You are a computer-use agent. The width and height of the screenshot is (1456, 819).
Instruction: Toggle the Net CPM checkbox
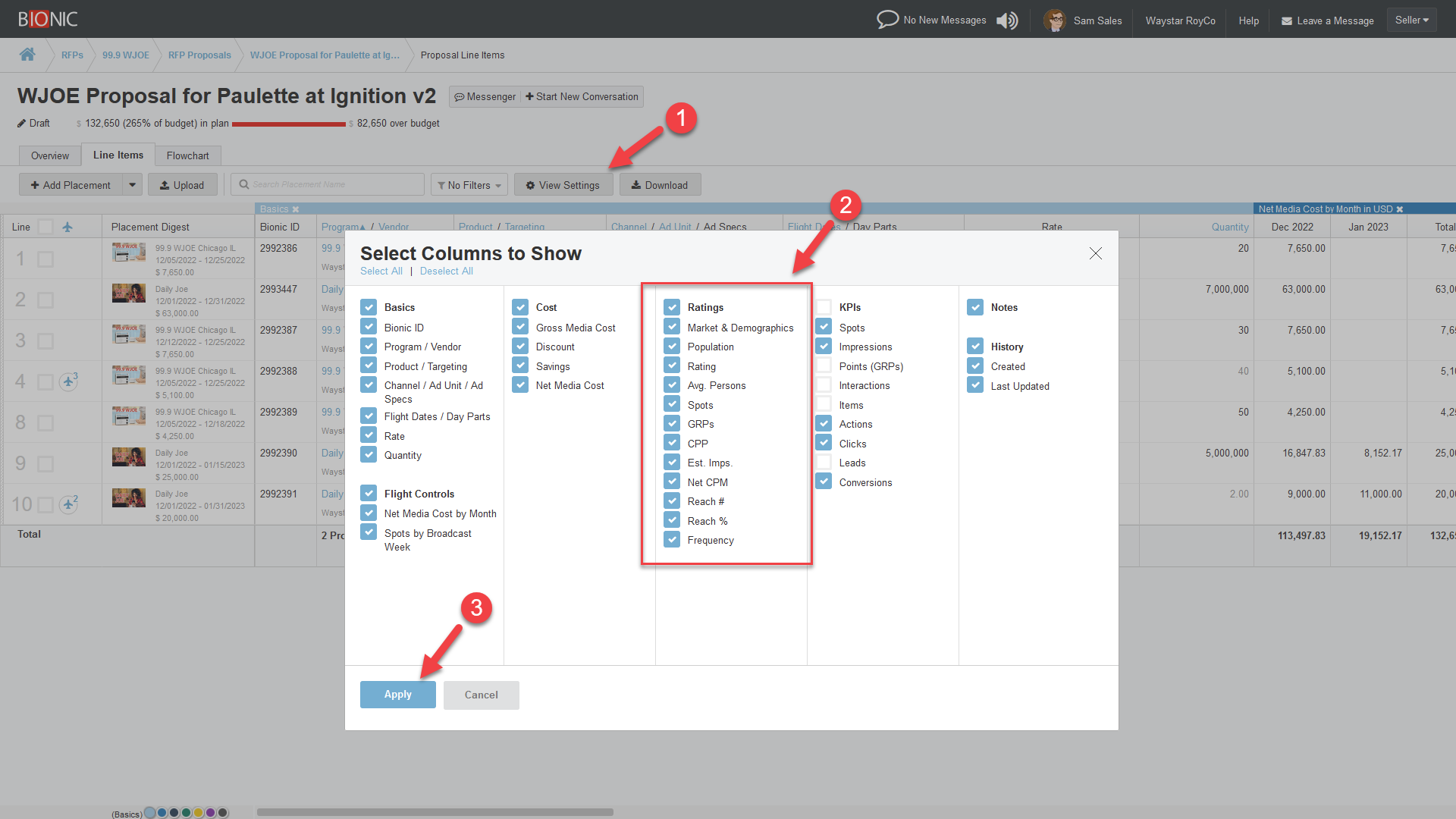[672, 482]
